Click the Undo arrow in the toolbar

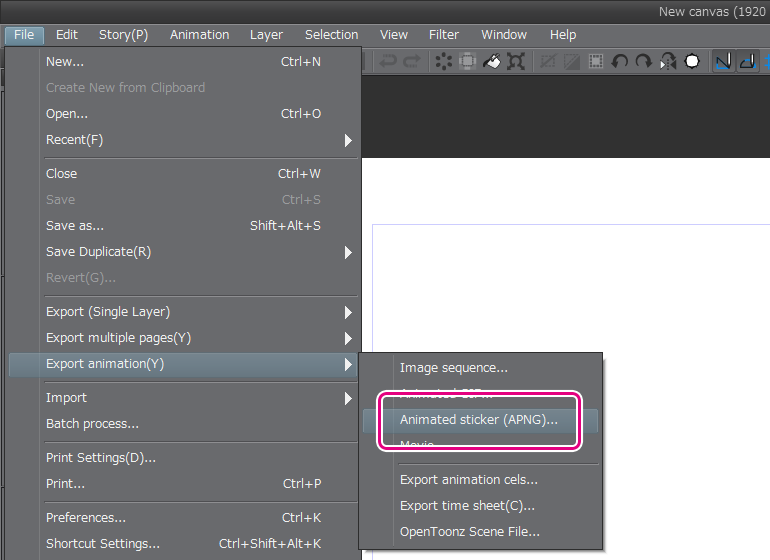(387, 62)
